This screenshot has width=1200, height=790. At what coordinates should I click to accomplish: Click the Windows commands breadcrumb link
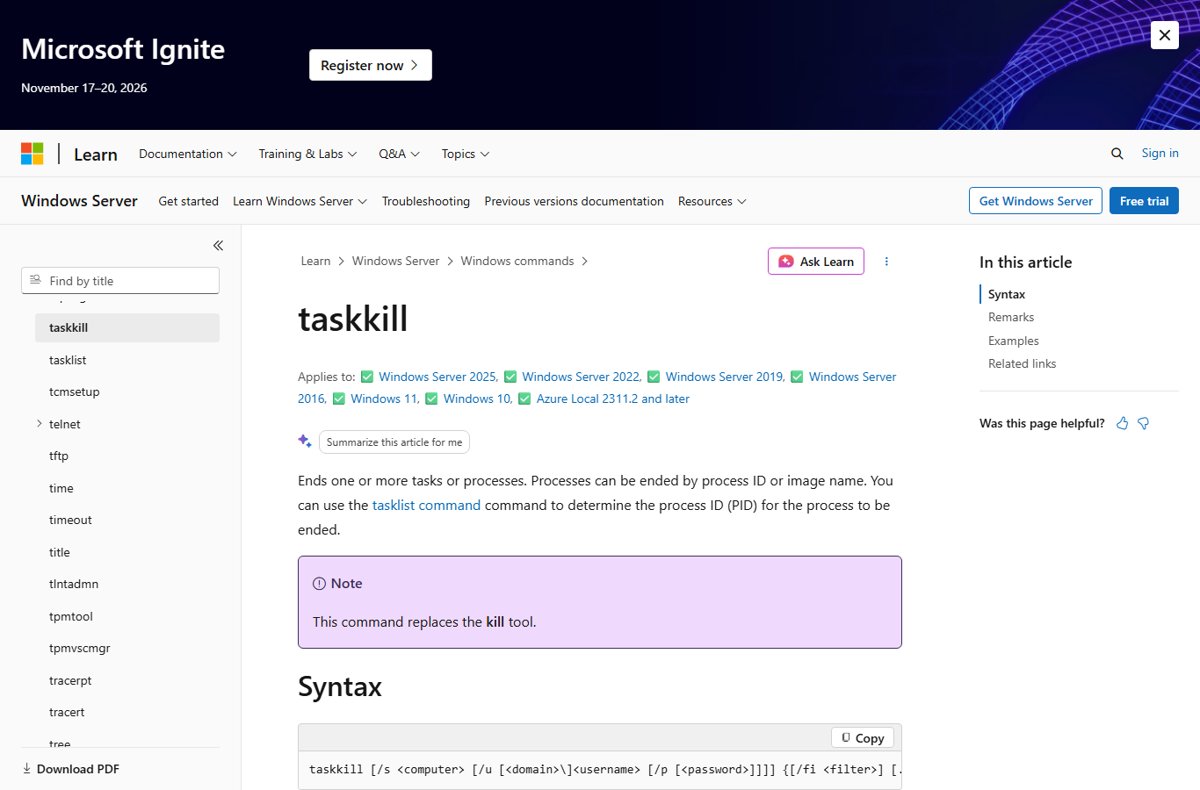tap(517, 261)
